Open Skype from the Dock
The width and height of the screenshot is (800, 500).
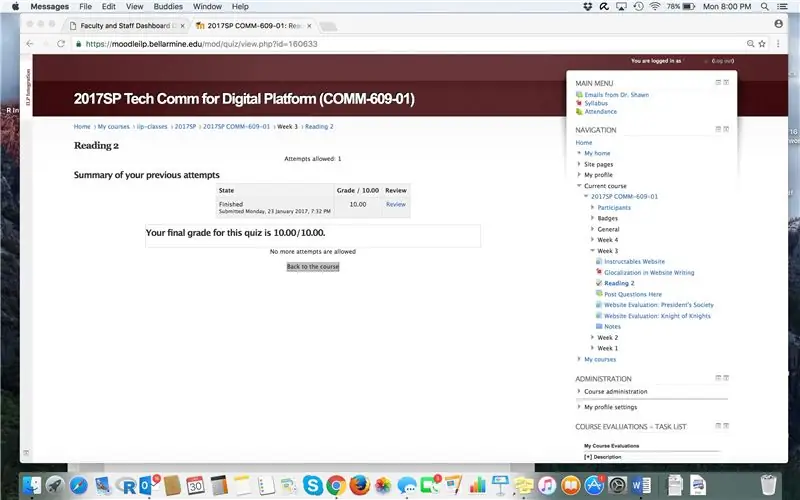(x=312, y=485)
